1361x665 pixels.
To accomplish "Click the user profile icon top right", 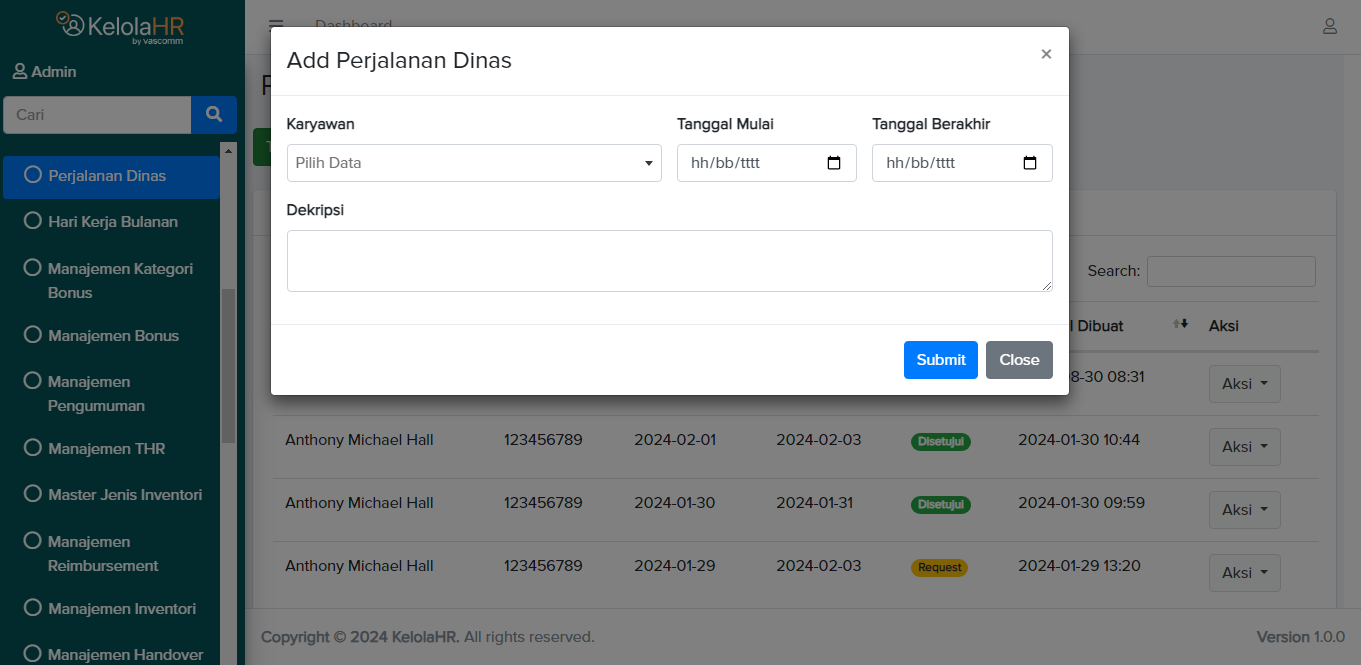I will [1329, 26].
